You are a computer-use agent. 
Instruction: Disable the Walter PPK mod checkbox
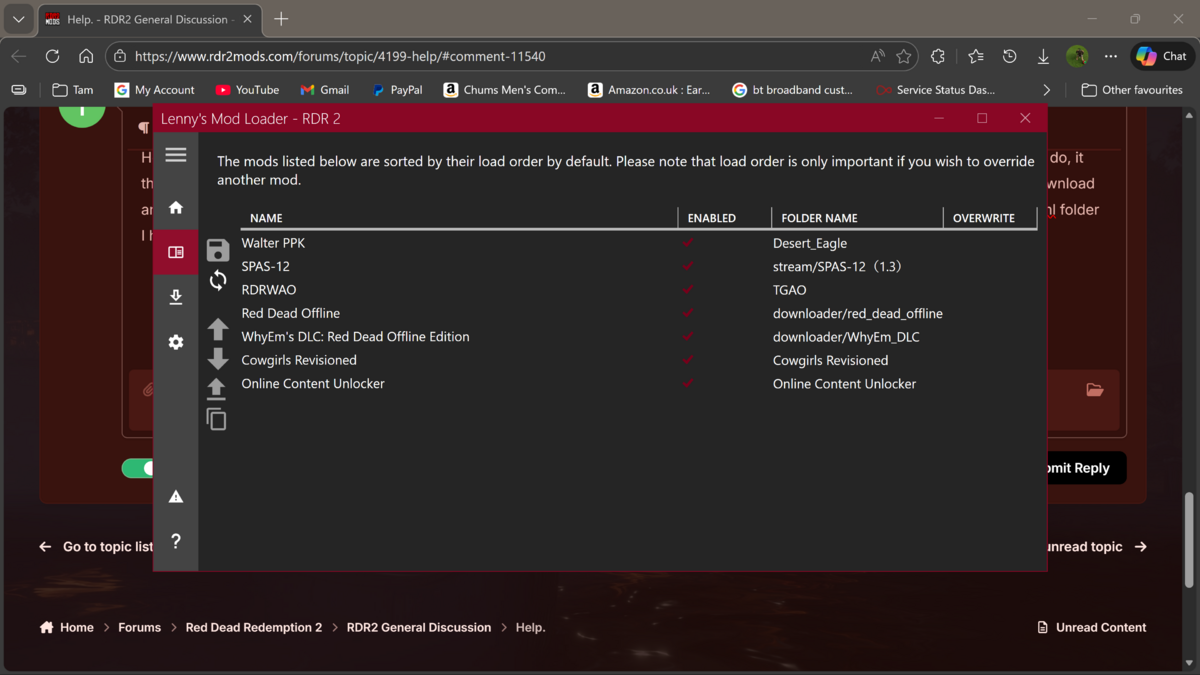(x=688, y=243)
